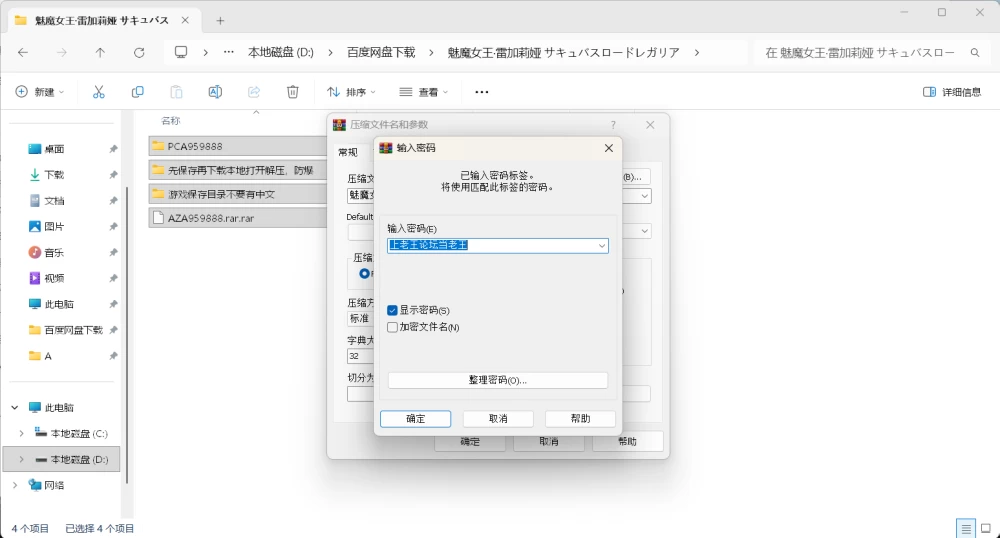This screenshot has width=1000, height=538.
Task: Click the 名称 column header
Action: pos(171,121)
